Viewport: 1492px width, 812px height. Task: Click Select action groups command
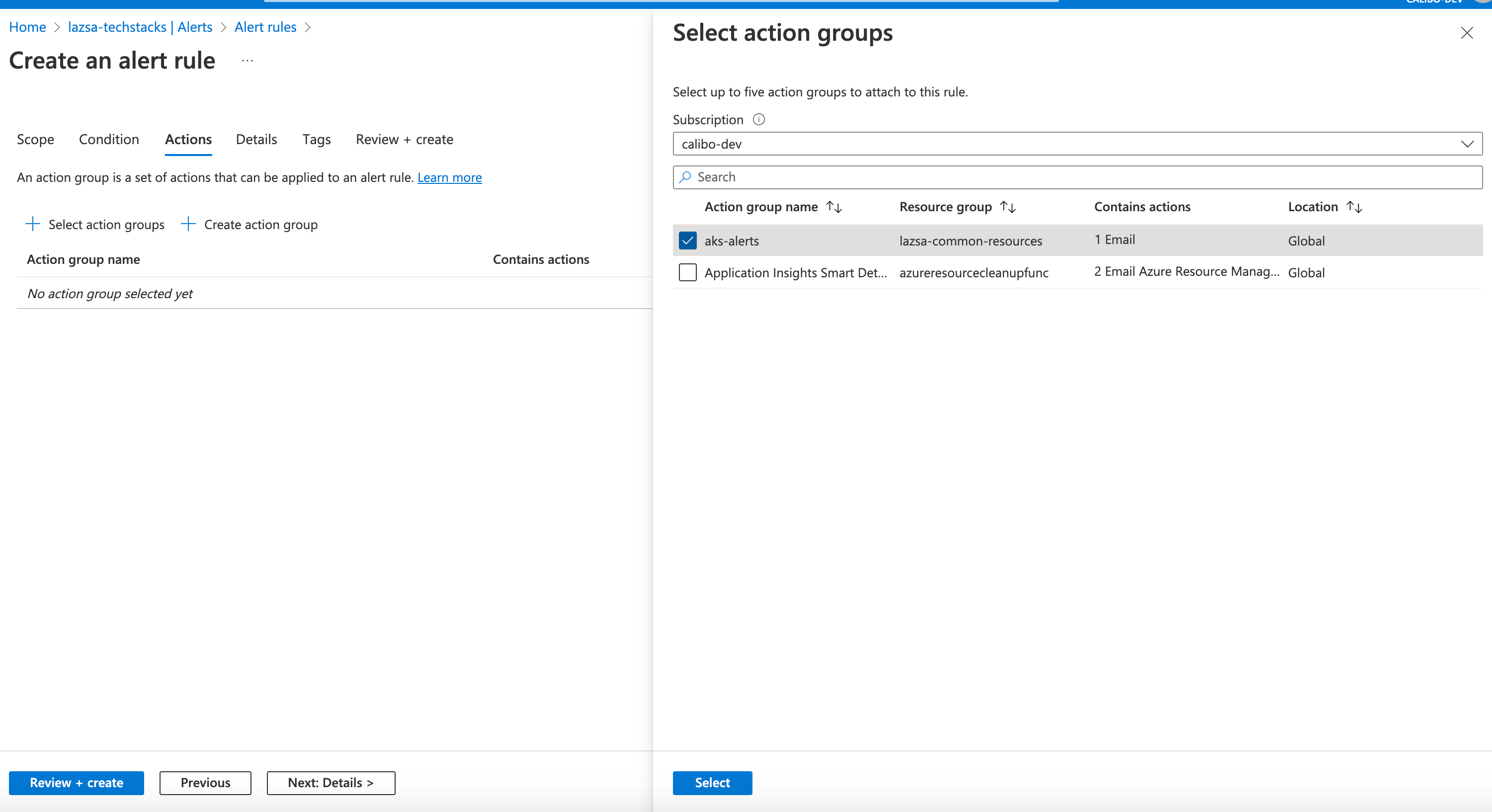pyautogui.click(x=95, y=224)
